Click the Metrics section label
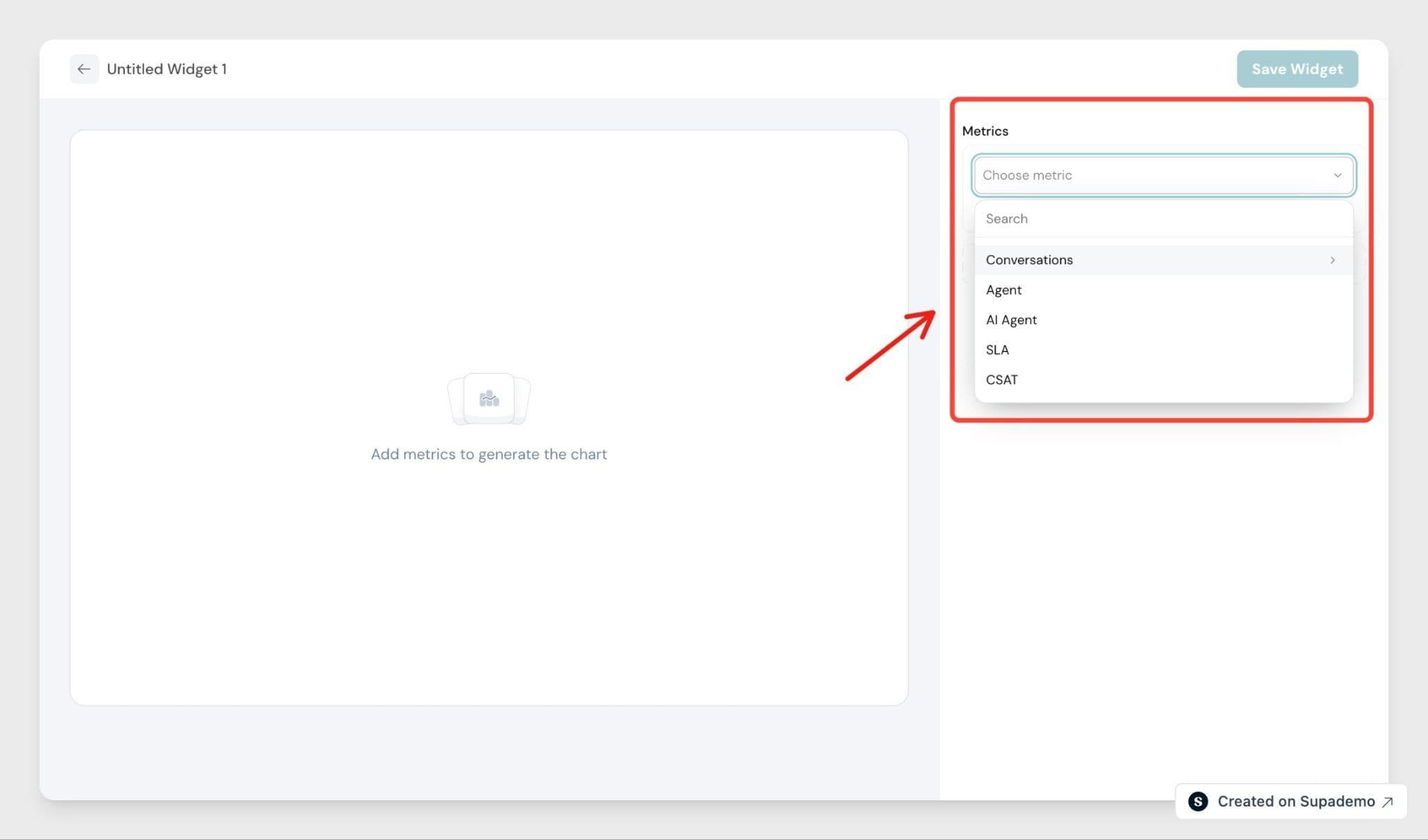 (x=985, y=131)
